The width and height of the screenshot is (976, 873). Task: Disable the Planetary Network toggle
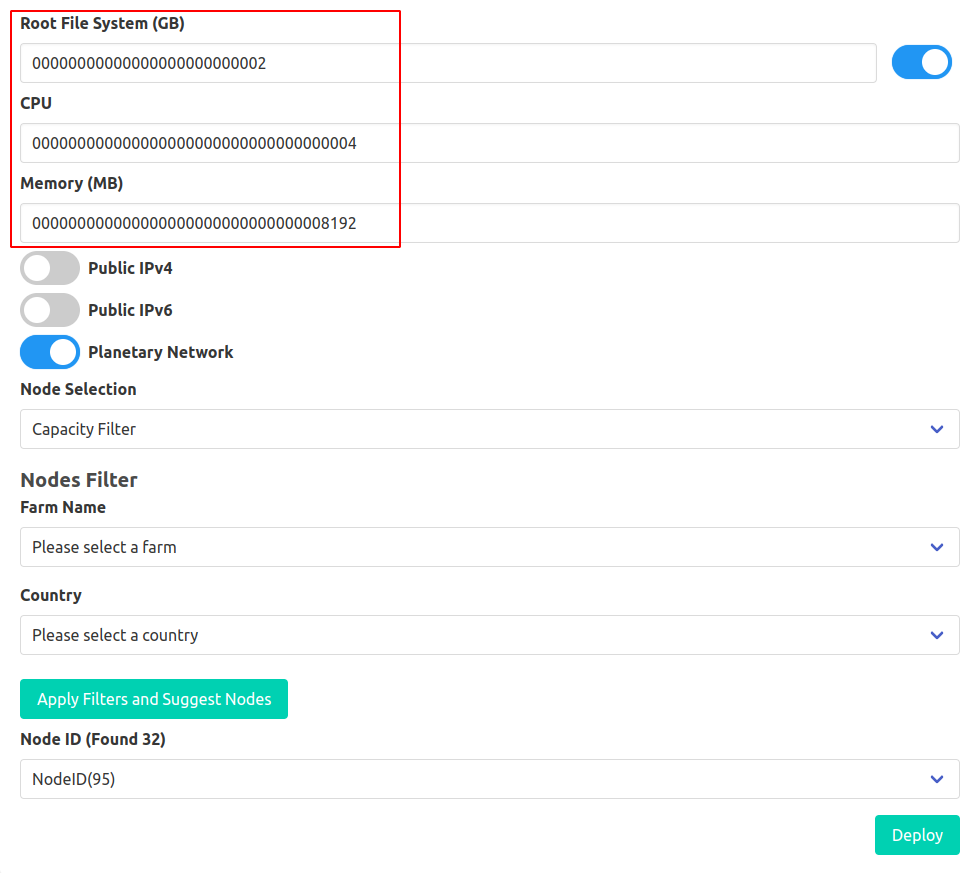tap(50, 352)
